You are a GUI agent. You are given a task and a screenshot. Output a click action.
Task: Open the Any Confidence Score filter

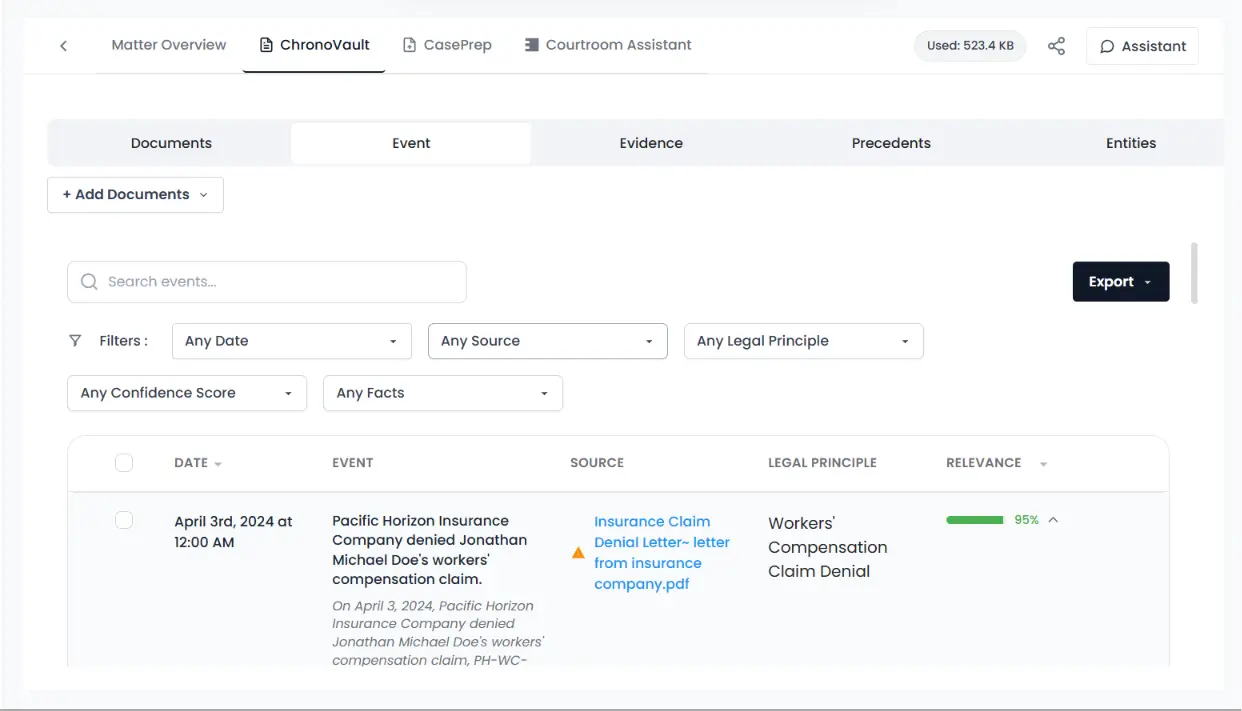coord(187,393)
